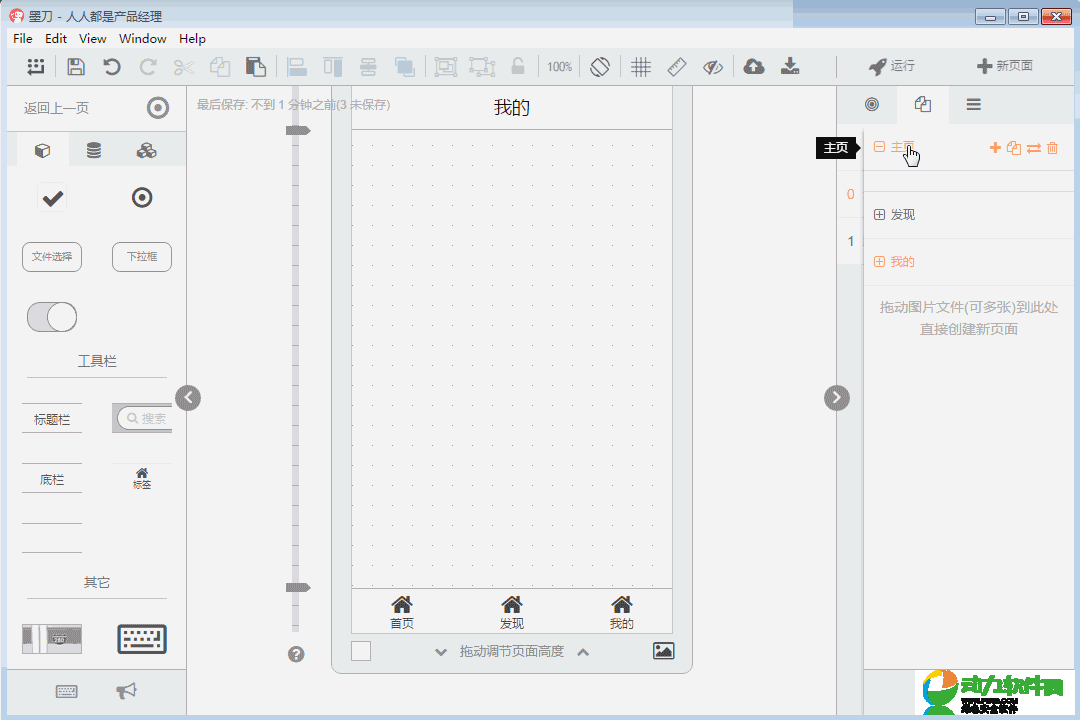Select the 标题栏 component

(x=52, y=419)
